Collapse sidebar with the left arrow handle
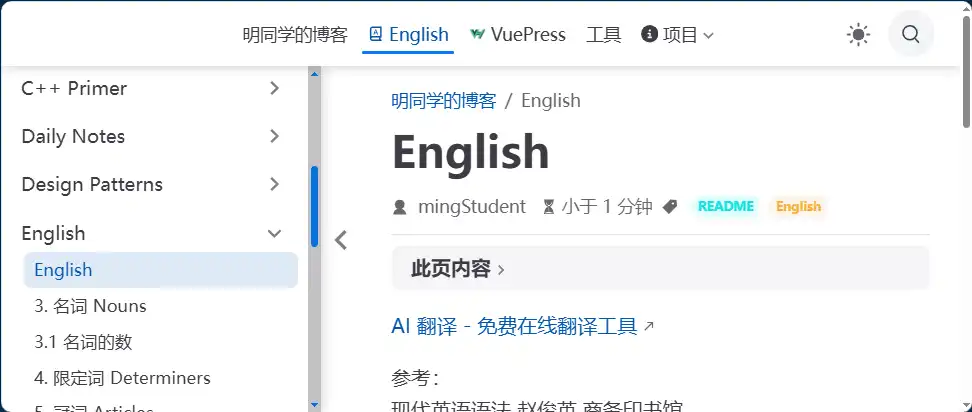972x412 pixels. pos(341,240)
